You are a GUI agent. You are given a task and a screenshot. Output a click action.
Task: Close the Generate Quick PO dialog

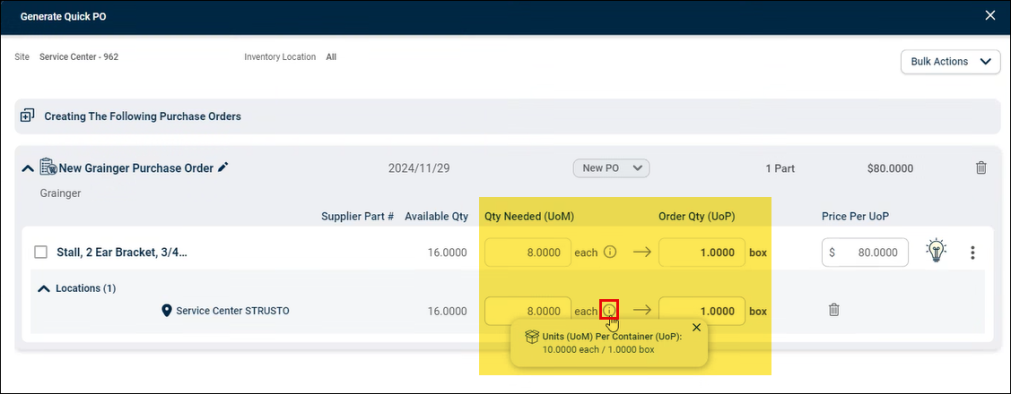pyautogui.click(x=990, y=15)
